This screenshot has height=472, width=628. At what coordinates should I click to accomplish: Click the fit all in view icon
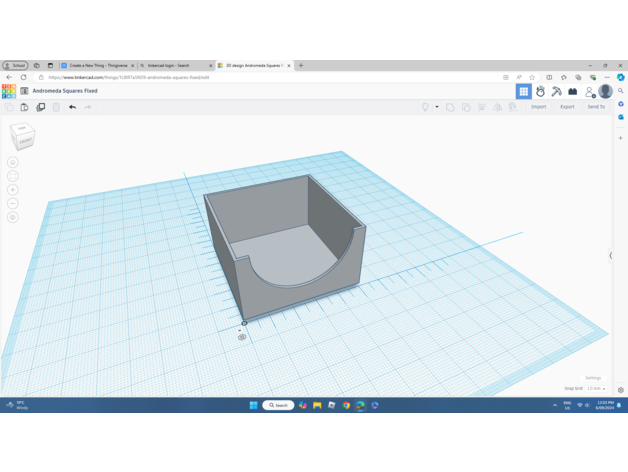(13, 175)
